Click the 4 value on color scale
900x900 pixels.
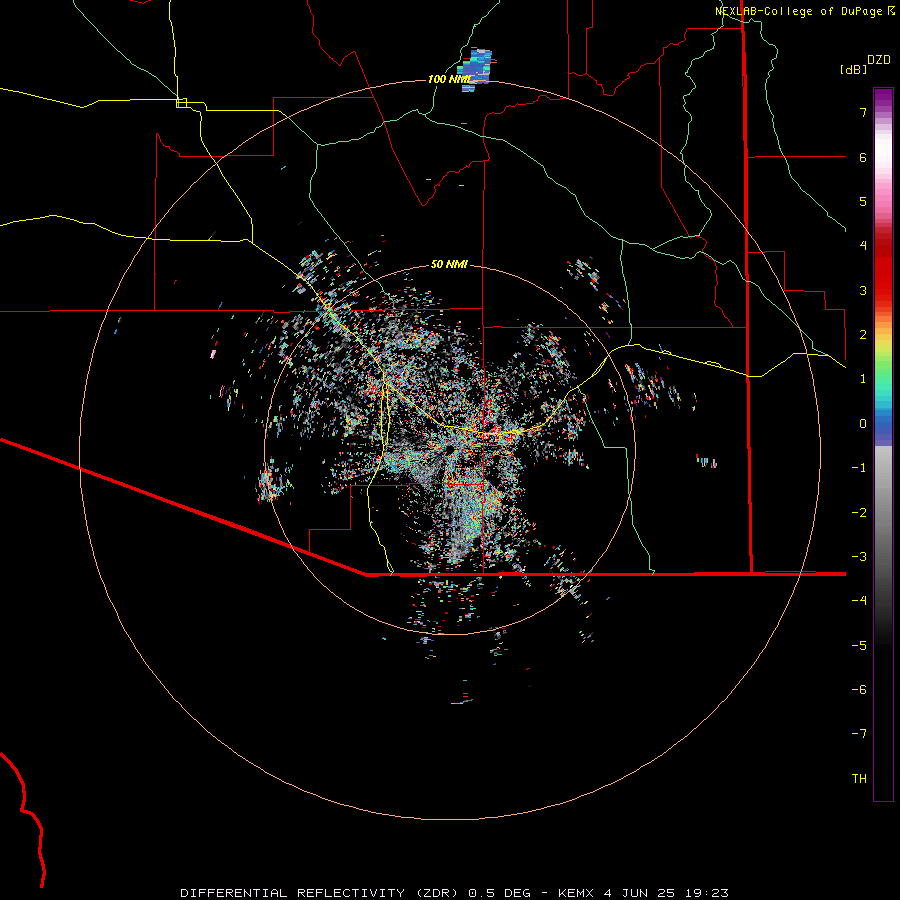click(x=863, y=246)
